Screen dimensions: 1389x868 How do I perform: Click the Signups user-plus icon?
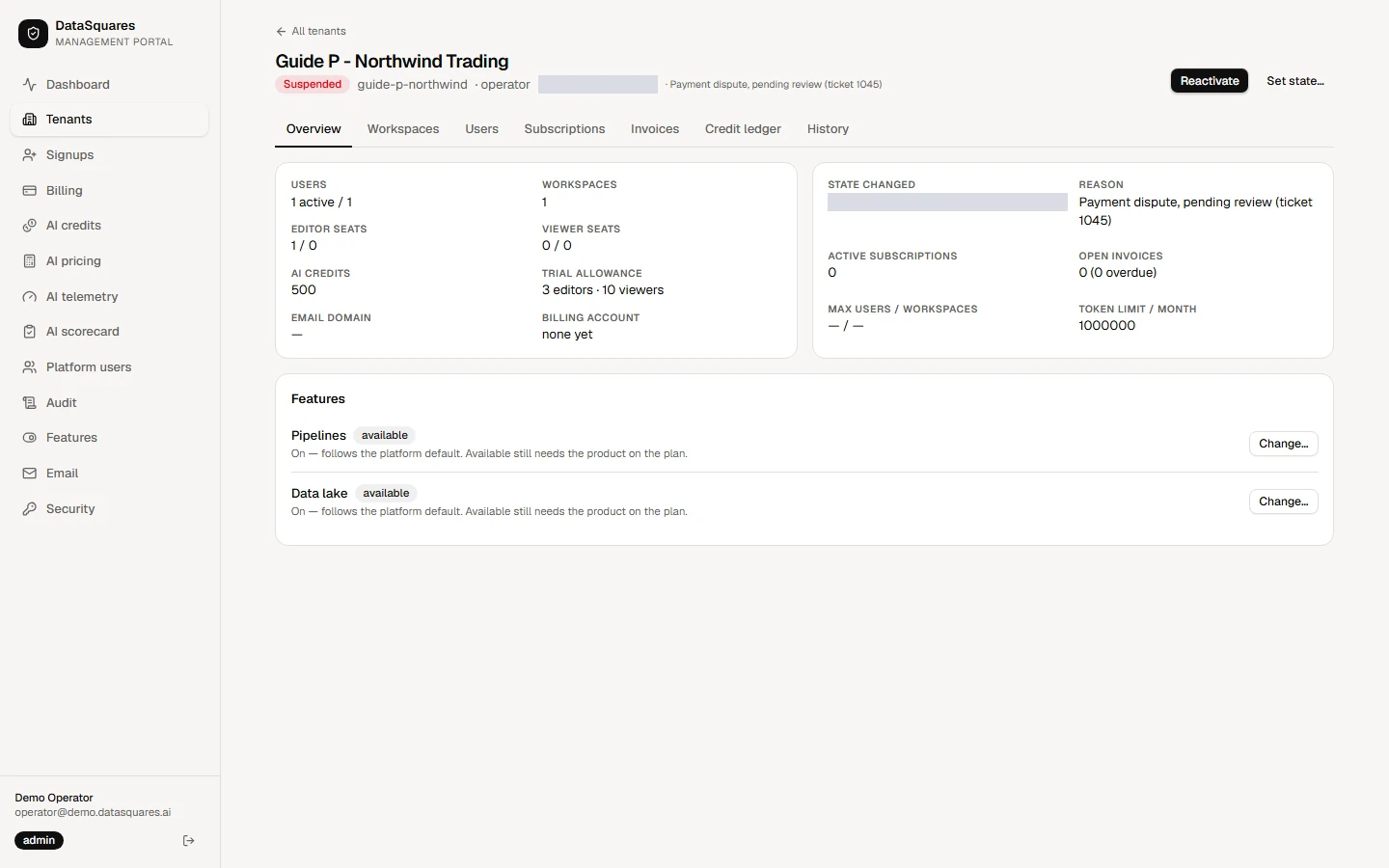click(30, 154)
